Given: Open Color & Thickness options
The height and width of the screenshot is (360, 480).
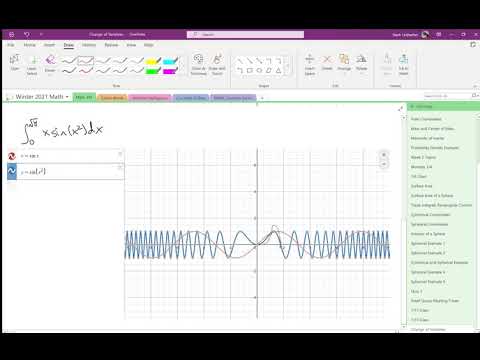Looking at the screenshot, I should 199,65.
